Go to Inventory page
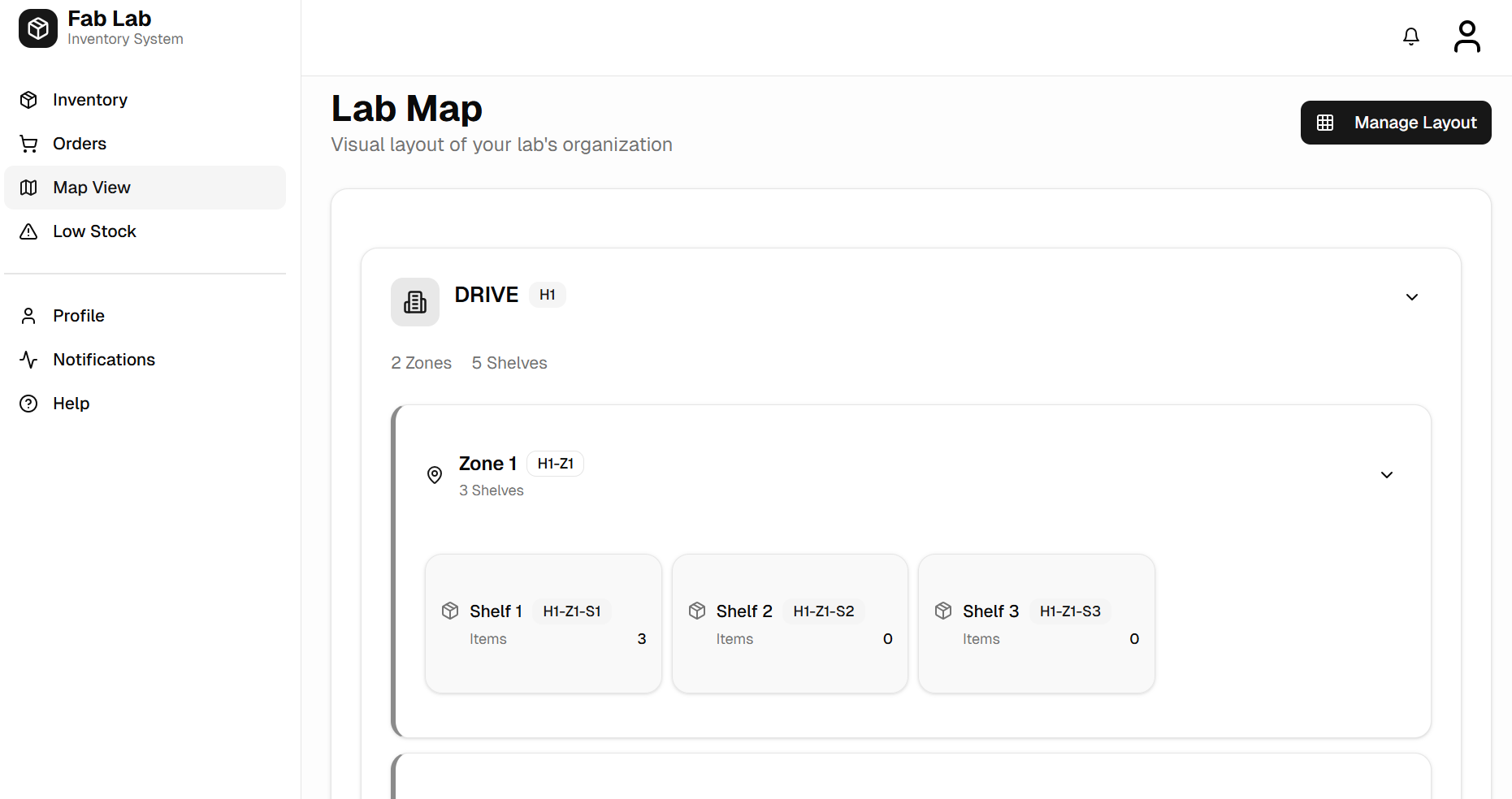1512x799 pixels. click(x=145, y=100)
